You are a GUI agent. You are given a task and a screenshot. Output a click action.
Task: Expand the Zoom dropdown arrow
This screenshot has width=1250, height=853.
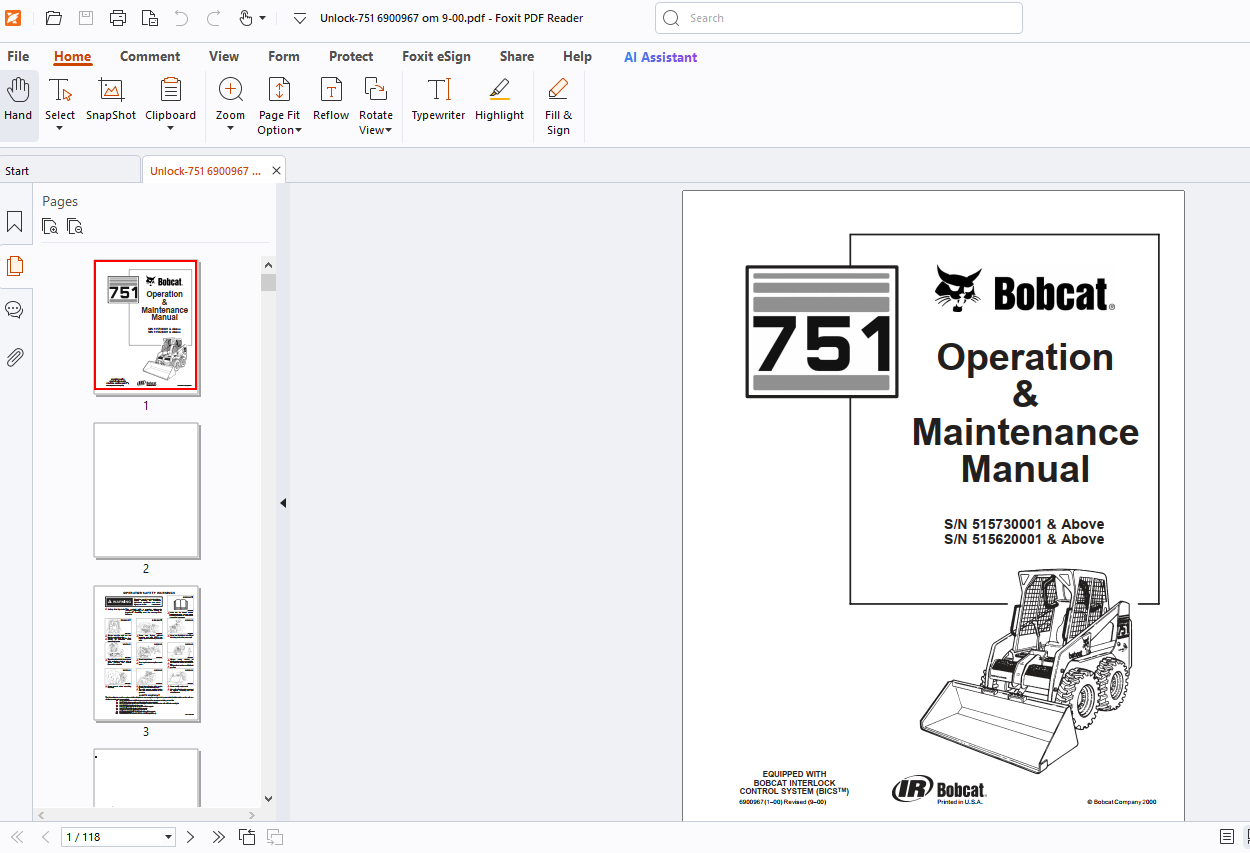(x=230, y=129)
